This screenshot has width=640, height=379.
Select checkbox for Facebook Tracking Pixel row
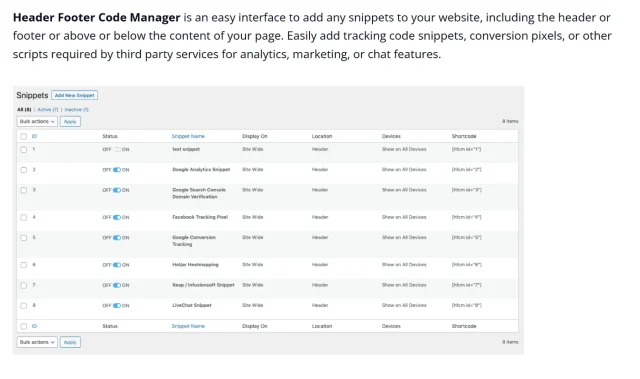24,217
